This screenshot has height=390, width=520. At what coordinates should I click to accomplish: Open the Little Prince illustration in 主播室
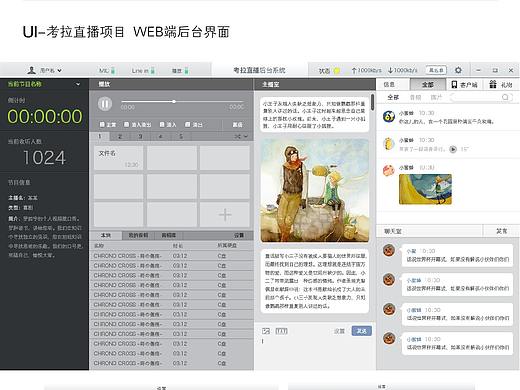pos(315,190)
